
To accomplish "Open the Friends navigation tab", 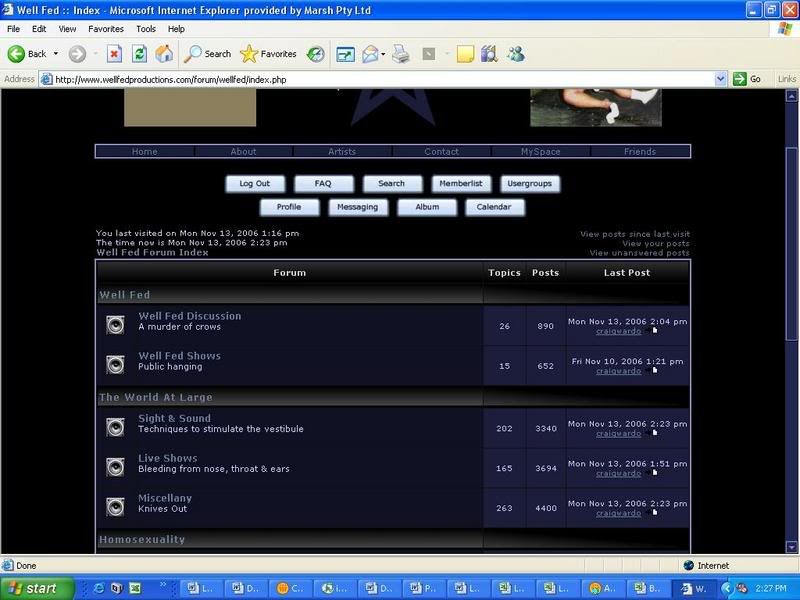I will (639, 152).
